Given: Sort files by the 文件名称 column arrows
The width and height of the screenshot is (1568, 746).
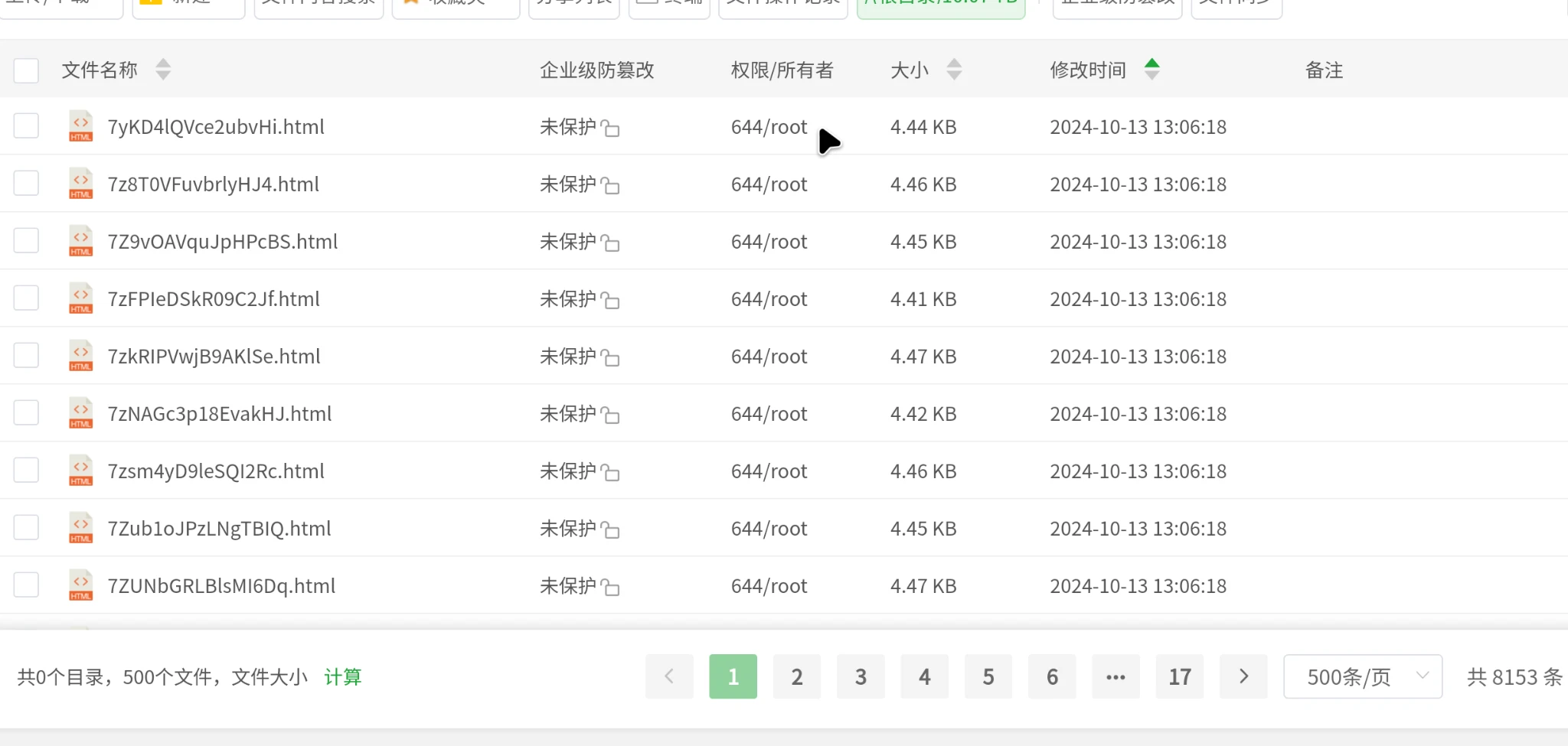Looking at the screenshot, I should (x=163, y=70).
